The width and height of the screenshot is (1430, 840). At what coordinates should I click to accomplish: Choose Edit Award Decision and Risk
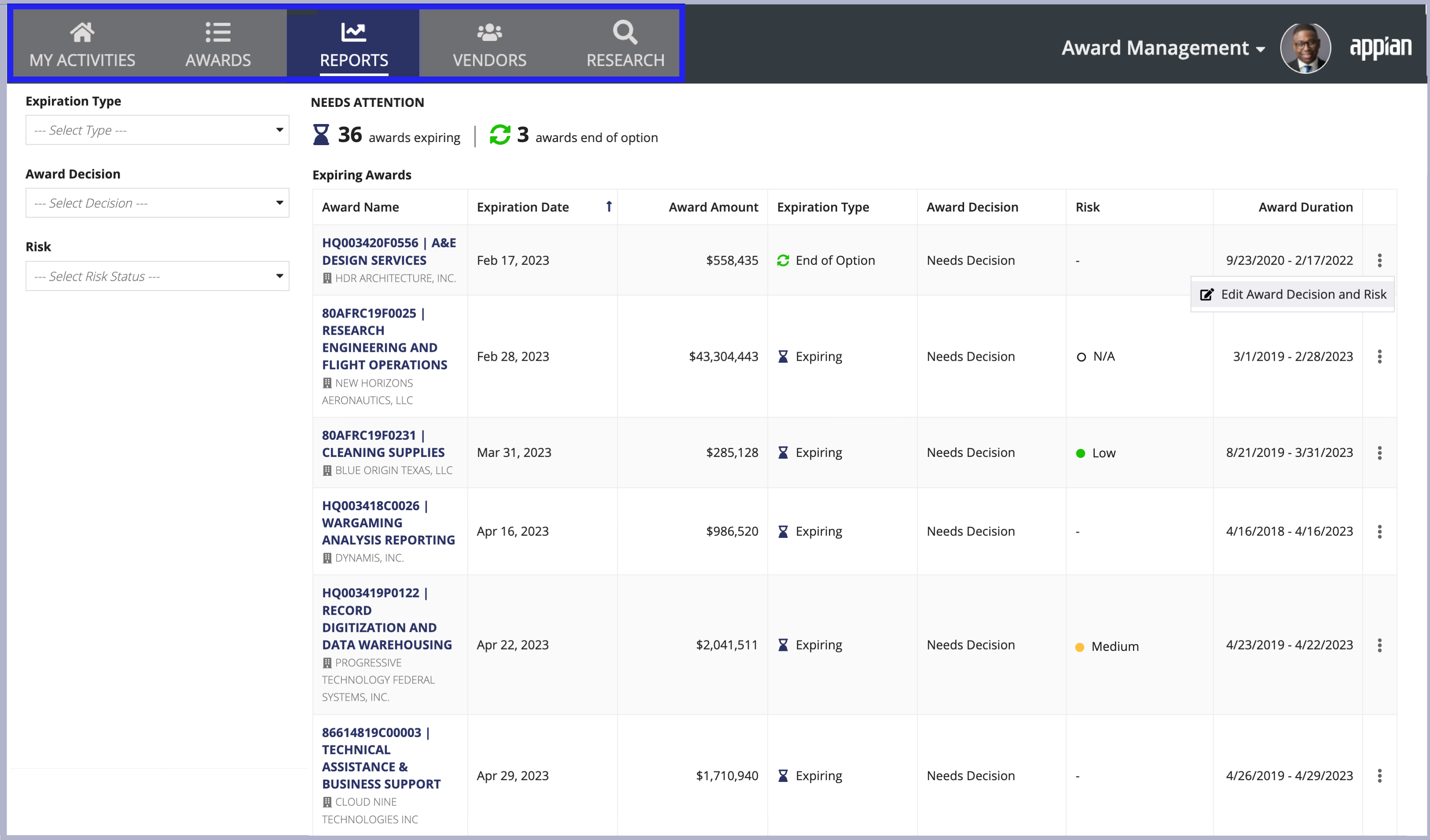pyautogui.click(x=1293, y=294)
